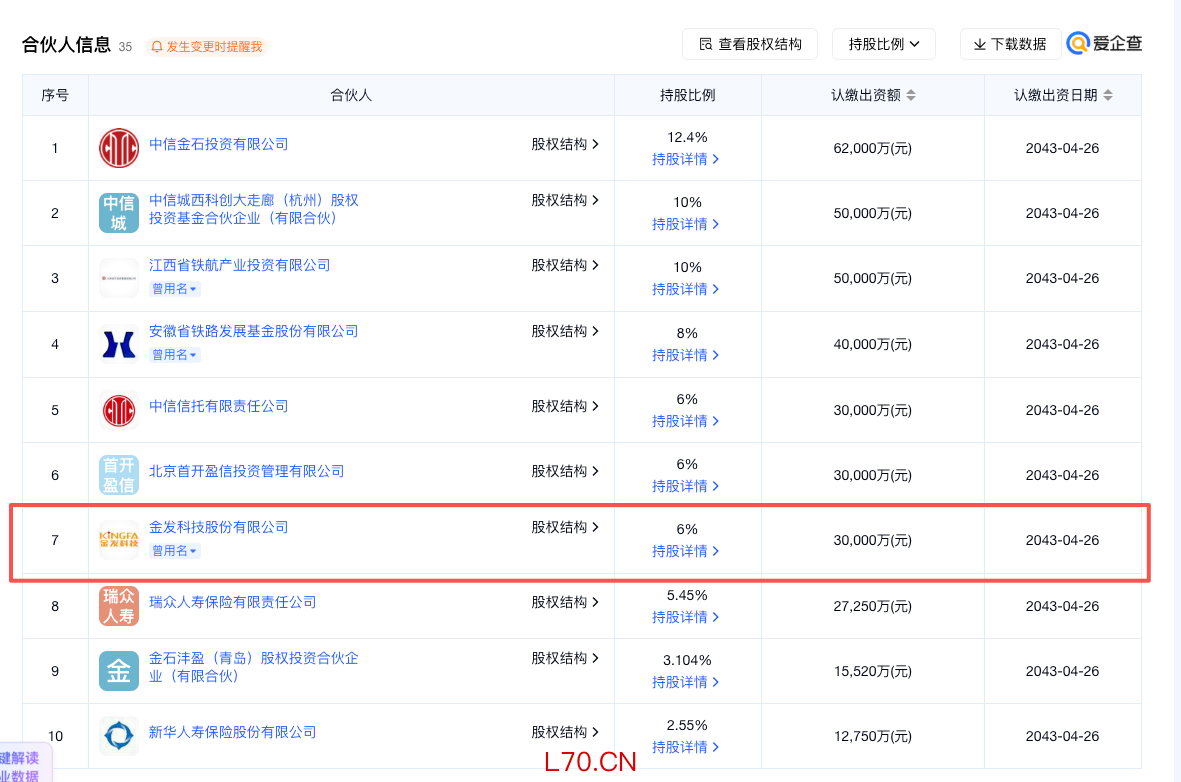Screen dimensions: 1181x782
Task: View 持股详情 for the 3.104% holding
Action: point(685,682)
